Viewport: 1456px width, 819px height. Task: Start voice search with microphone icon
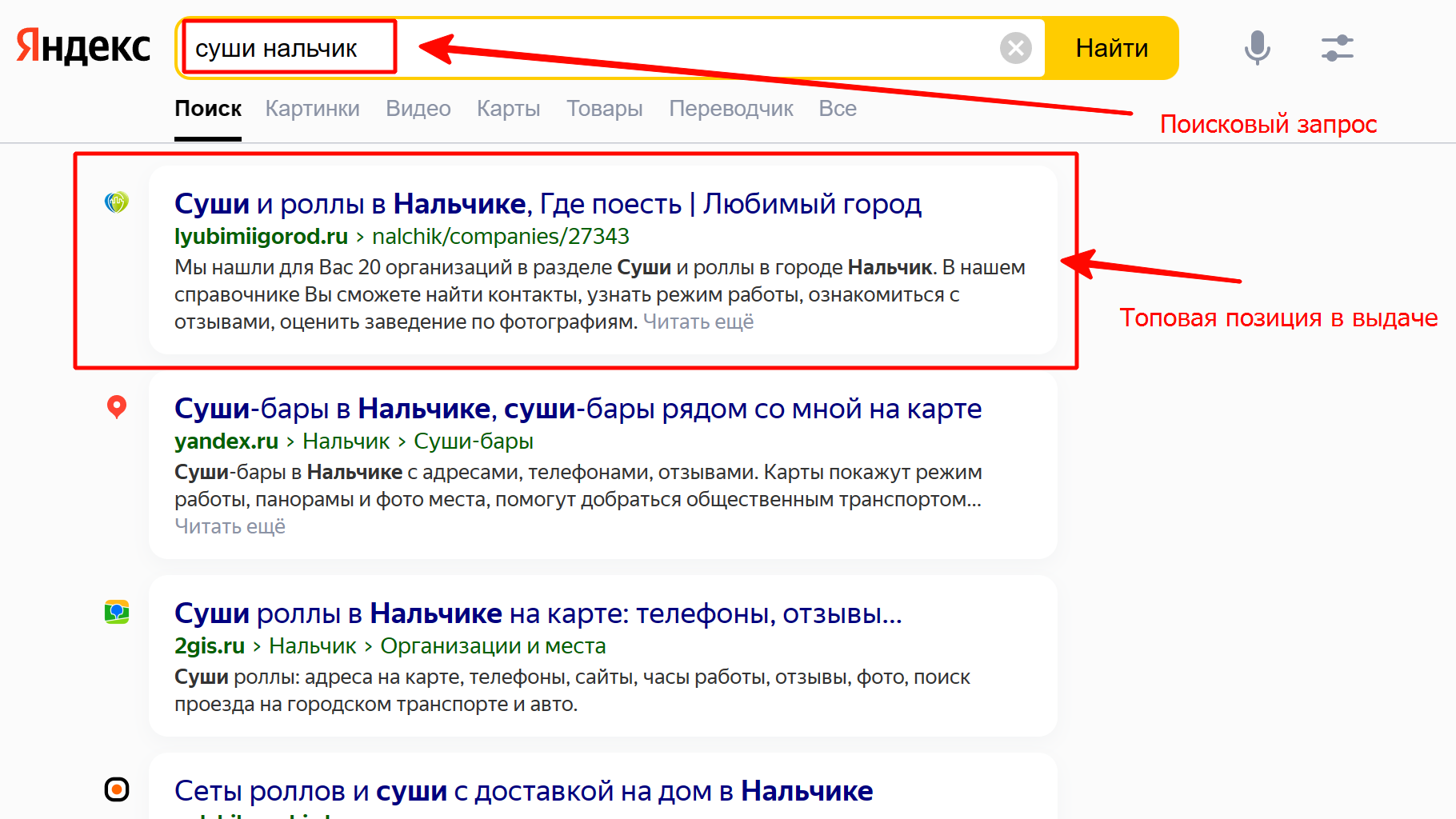pyautogui.click(x=1257, y=48)
